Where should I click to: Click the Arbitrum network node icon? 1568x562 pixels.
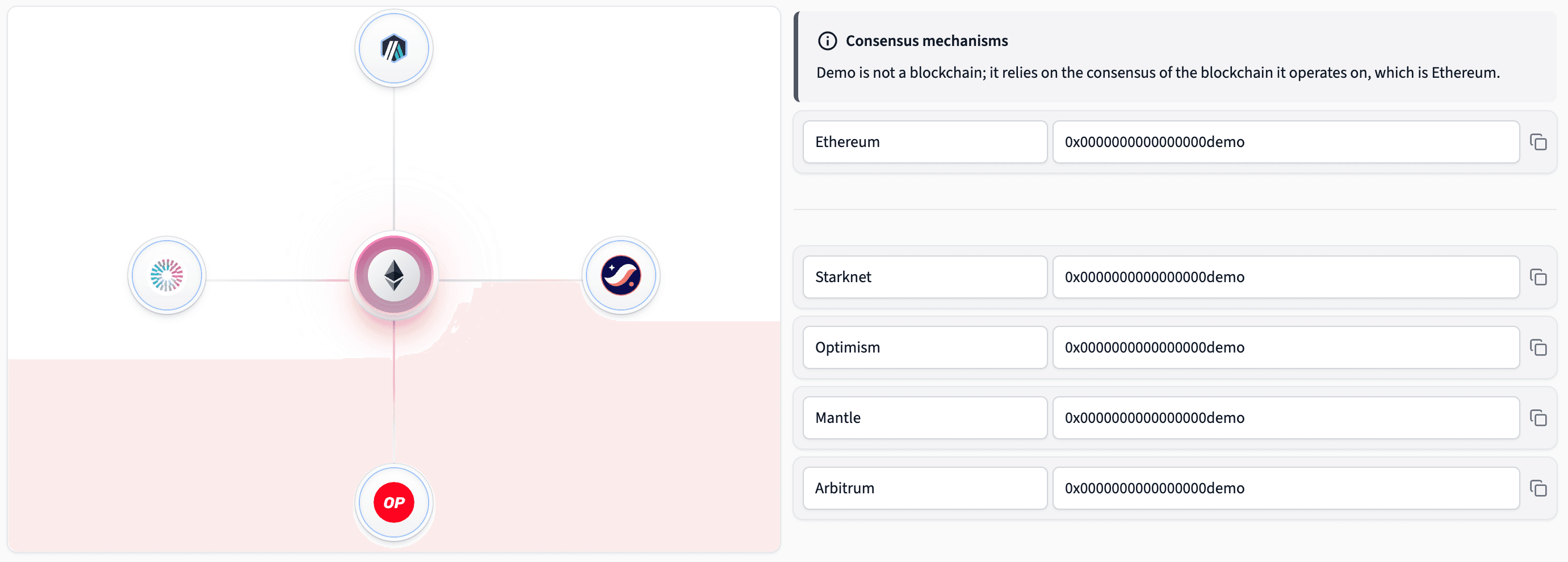[394, 49]
